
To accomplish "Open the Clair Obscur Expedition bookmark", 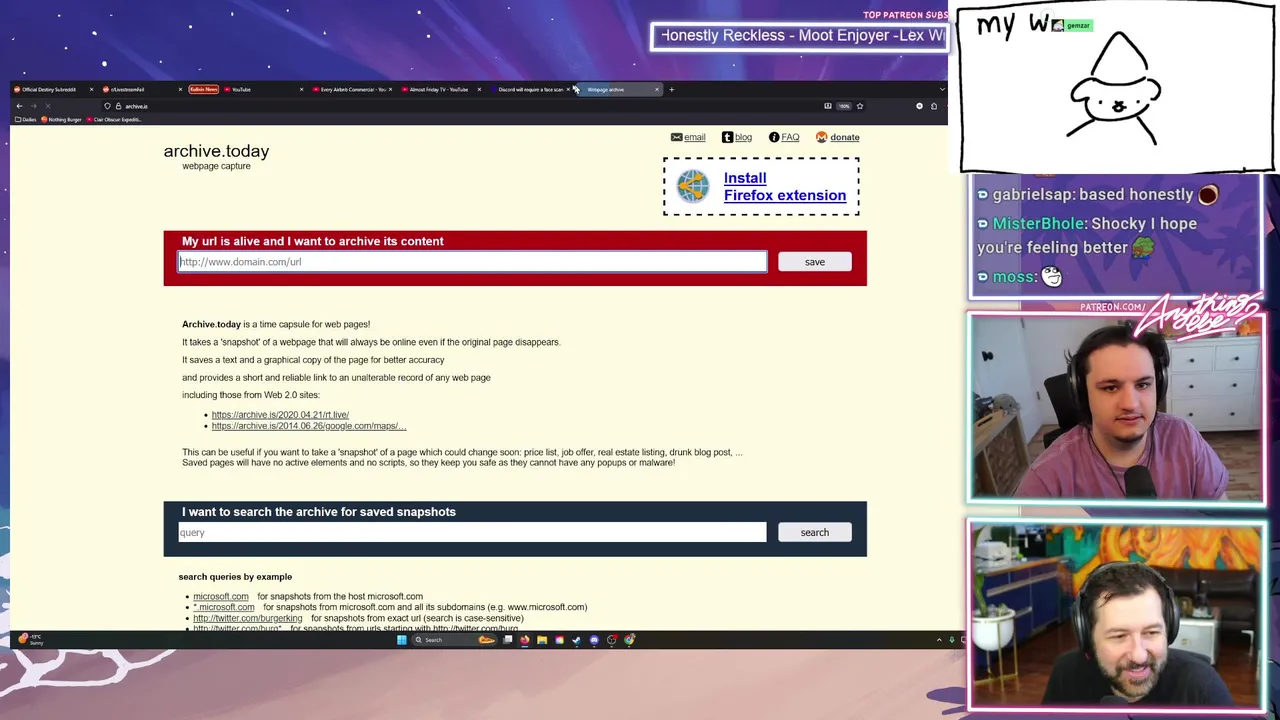I will coord(114,120).
